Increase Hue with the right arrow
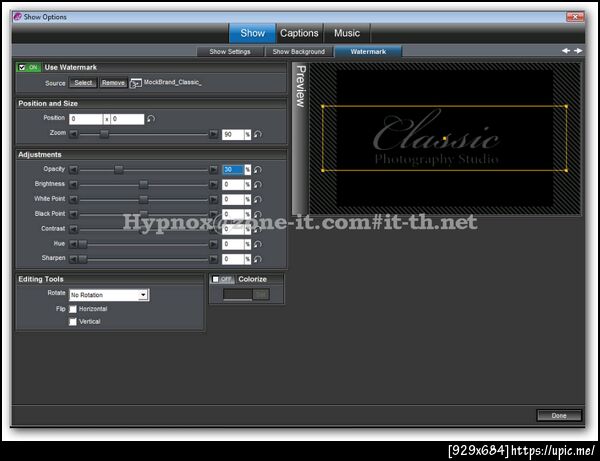Screen dimensions: 600x461 (x=214, y=244)
